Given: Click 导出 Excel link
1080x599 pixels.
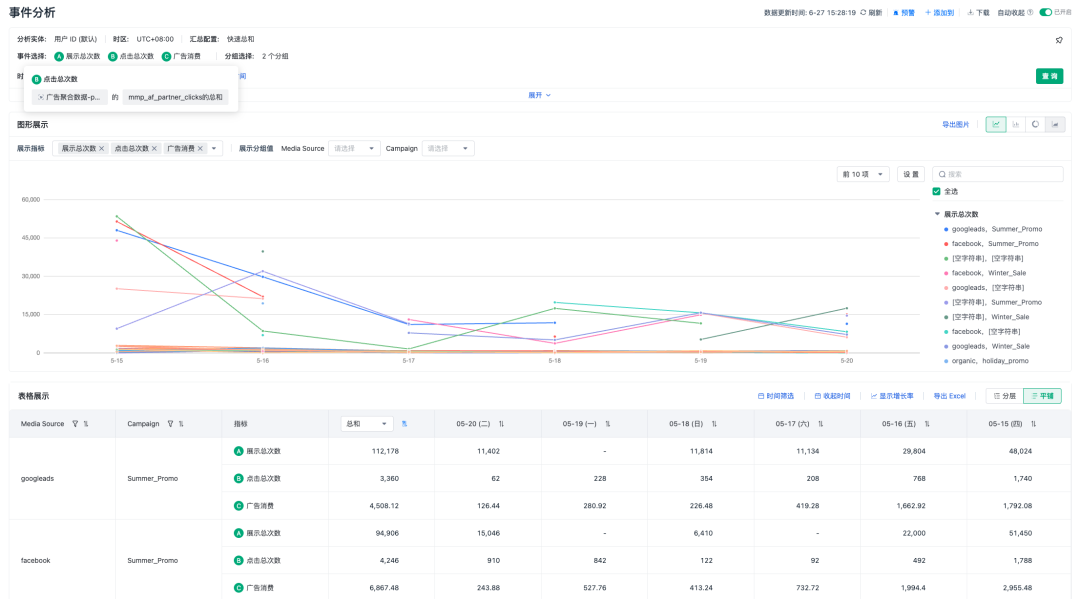Looking at the screenshot, I should pos(949,396).
